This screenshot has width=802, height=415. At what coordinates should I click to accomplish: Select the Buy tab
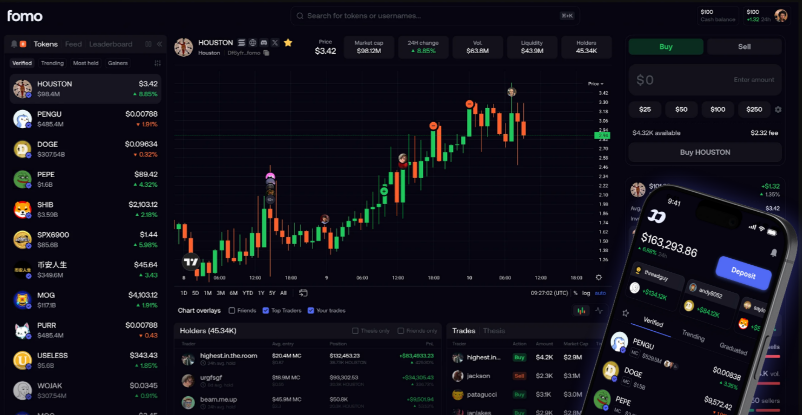tap(666, 47)
